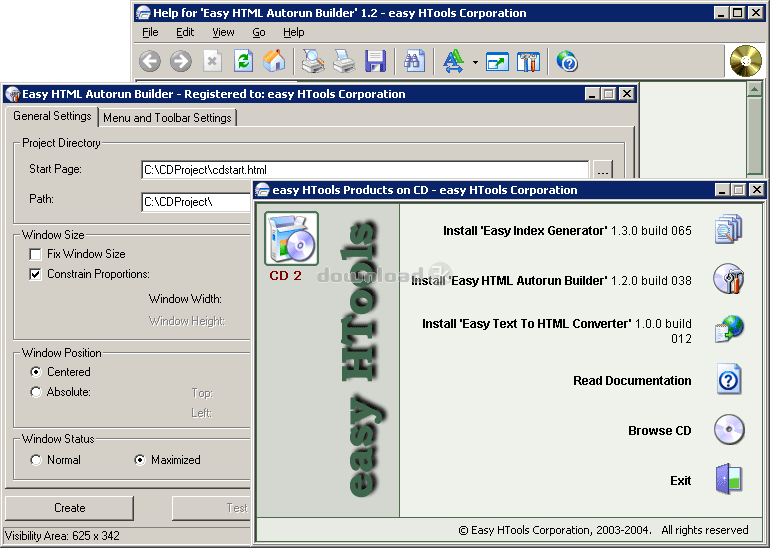This screenshot has height=548, width=770.
Task: Click Install 'Easy Index Generator' link
Action: [x=567, y=231]
